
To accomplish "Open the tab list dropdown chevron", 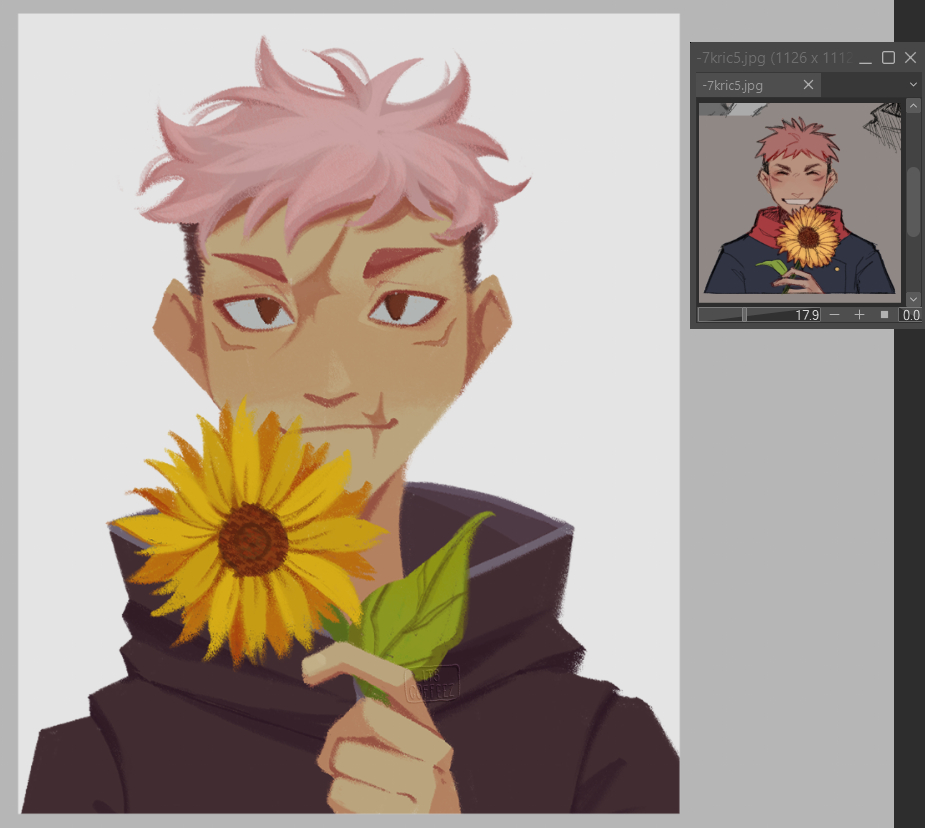I will pos(912,85).
